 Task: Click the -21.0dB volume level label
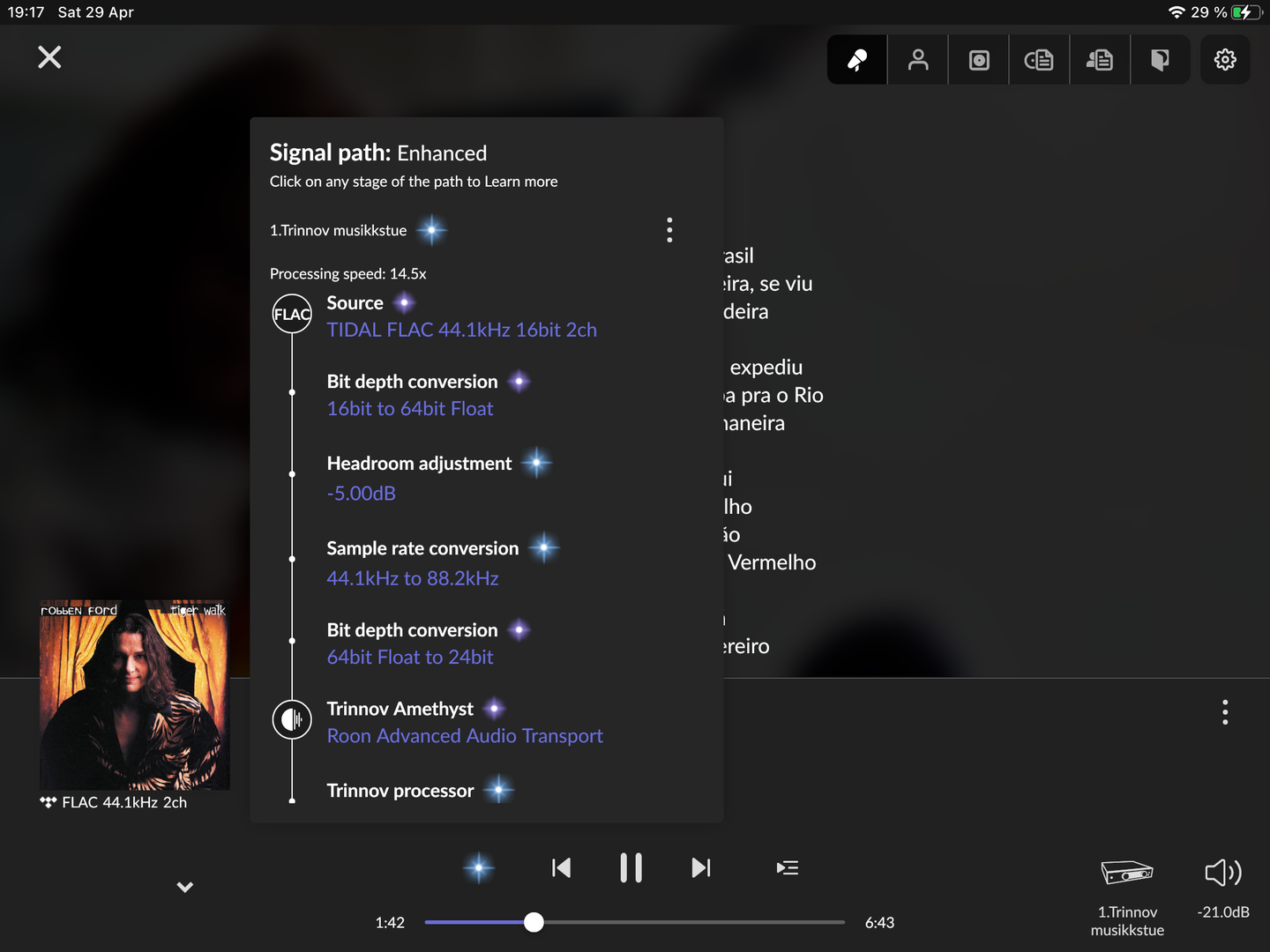click(x=1223, y=912)
